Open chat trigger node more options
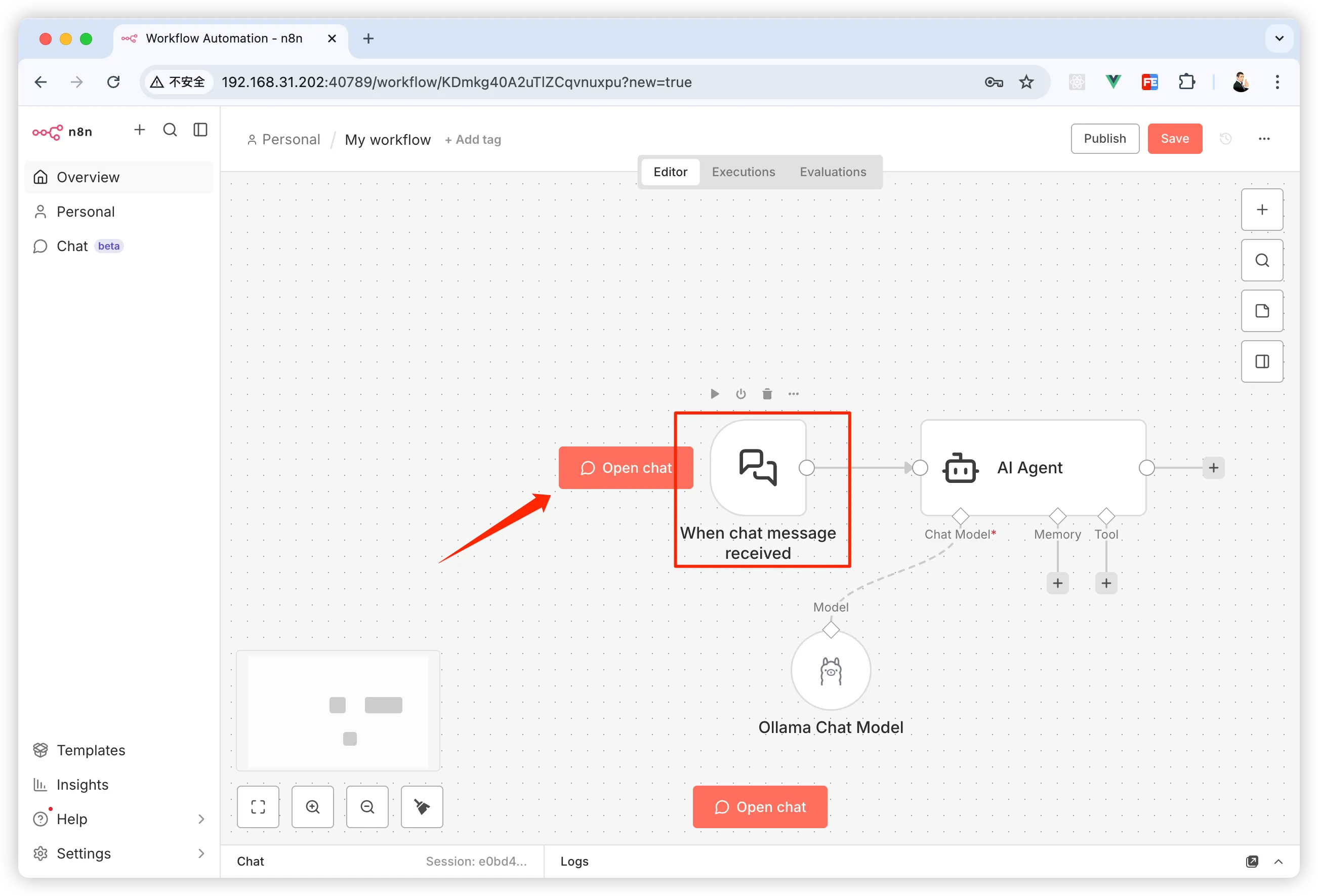This screenshot has width=1318, height=896. point(794,393)
